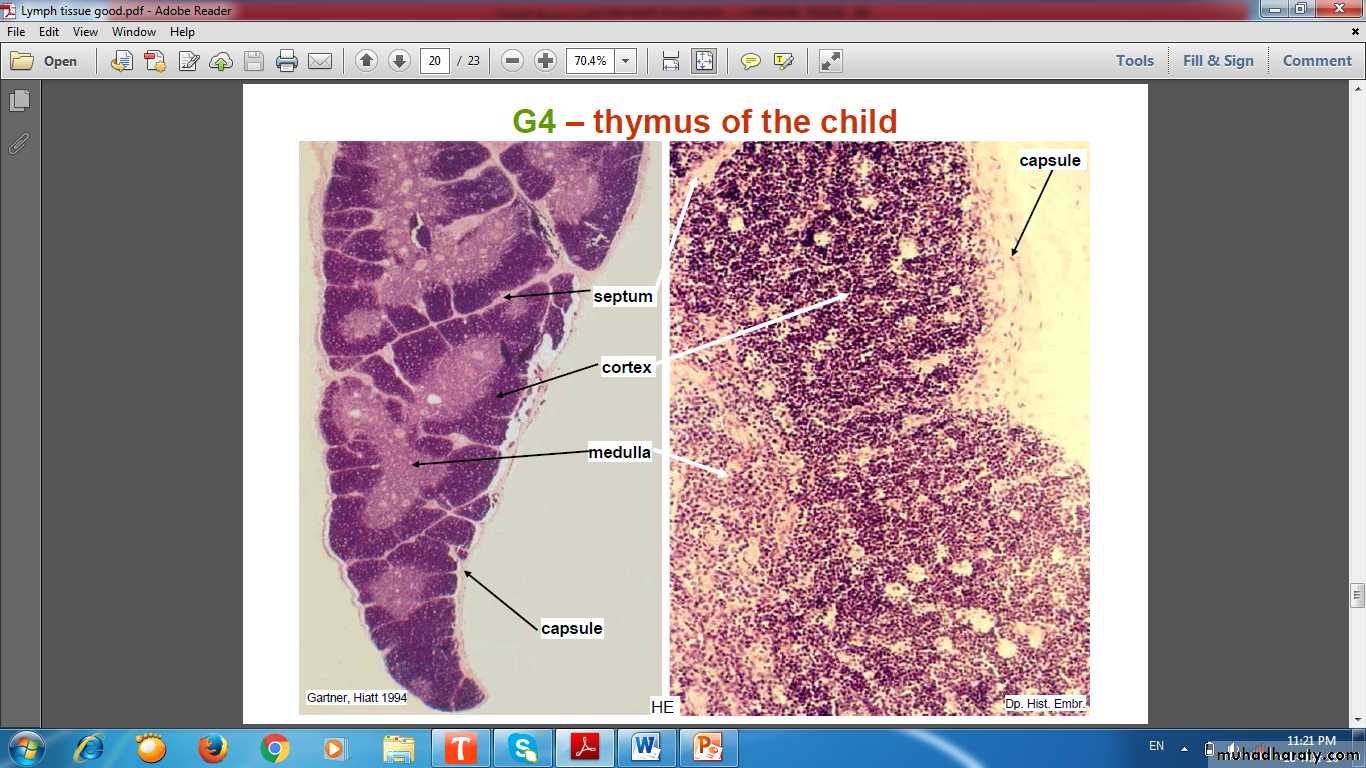Add a sticky note comment
This screenshot has height=768, width=1366.
(750, 61)
